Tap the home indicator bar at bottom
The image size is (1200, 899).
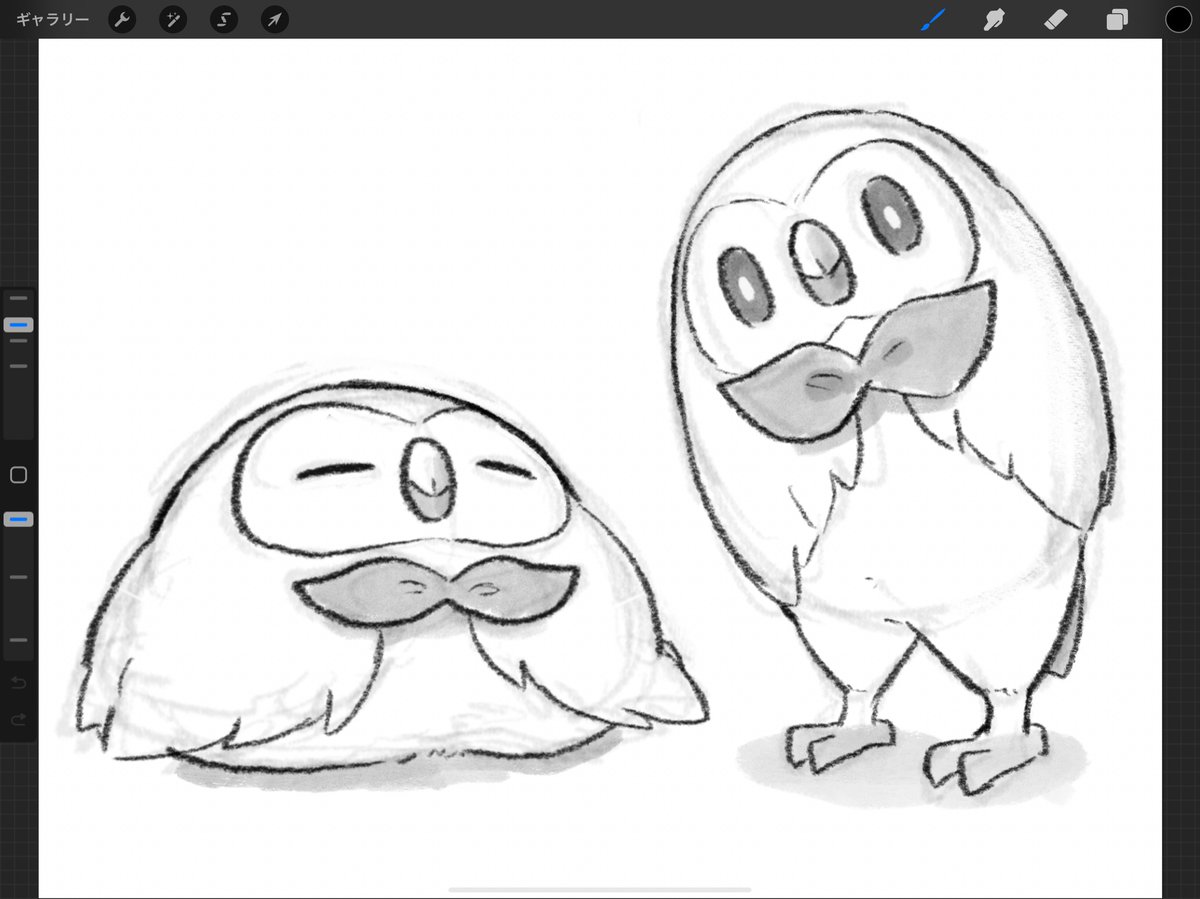click(x=600, y=889)
